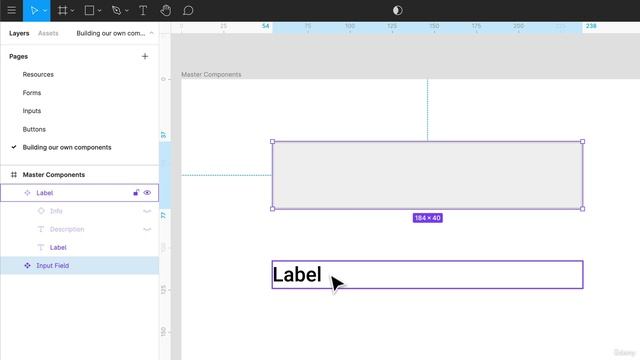Click the Master Components frame title on canvas

coord(211,74)
